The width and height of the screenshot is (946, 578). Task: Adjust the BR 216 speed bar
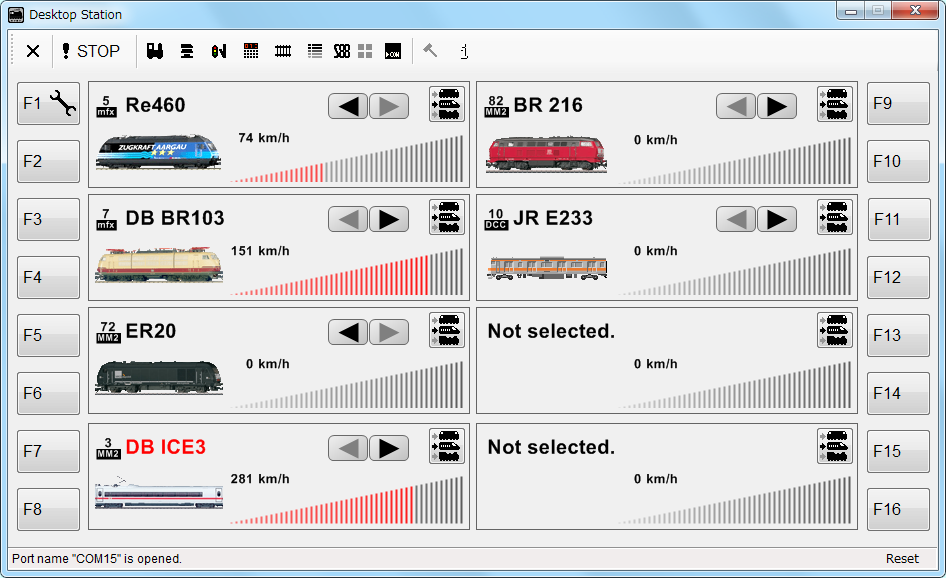pos(734,160)
